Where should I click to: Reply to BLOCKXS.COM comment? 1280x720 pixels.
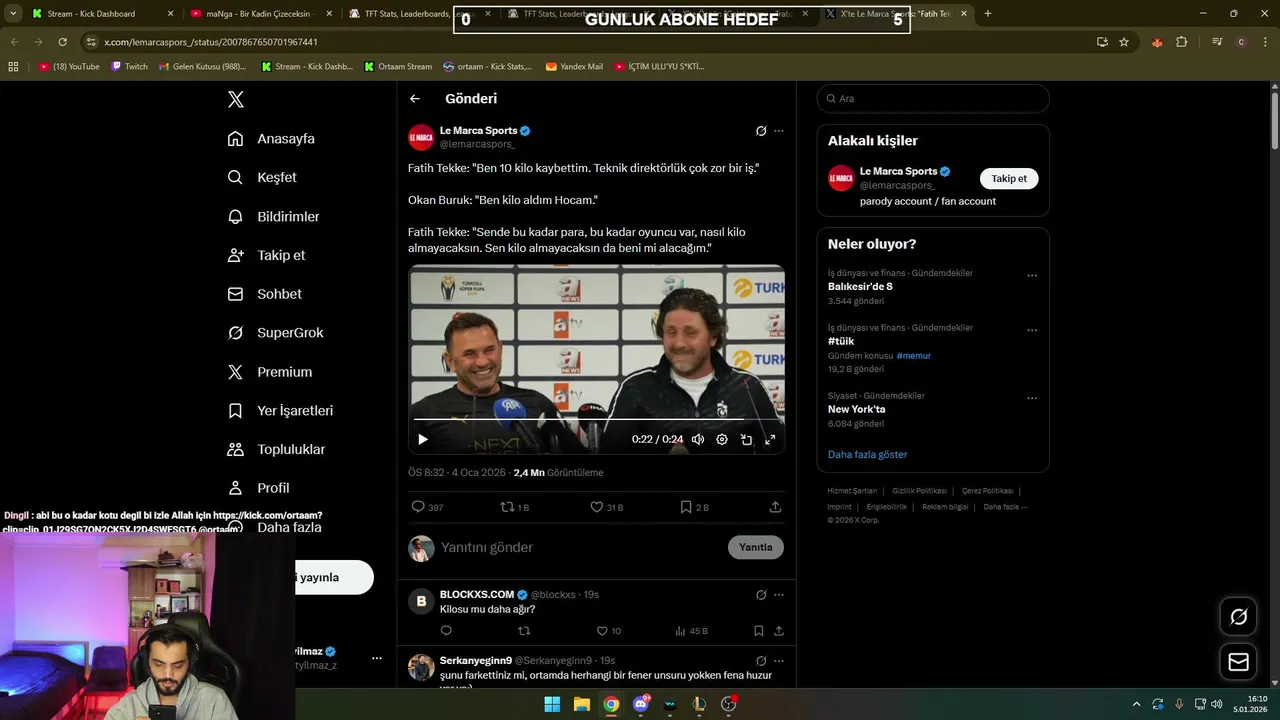pyautogui.click(x=446, y=631)
